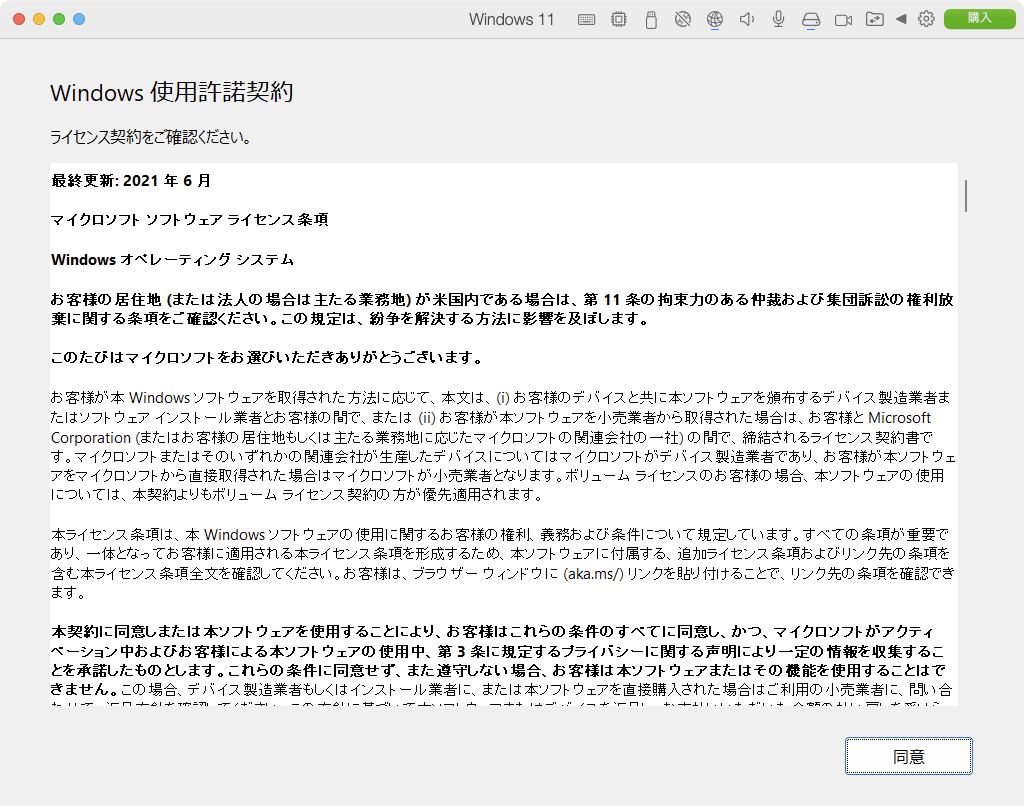Click the green 購入 purchase button
This screenshot has height=806, width=1024.
[x=980, y=18]
